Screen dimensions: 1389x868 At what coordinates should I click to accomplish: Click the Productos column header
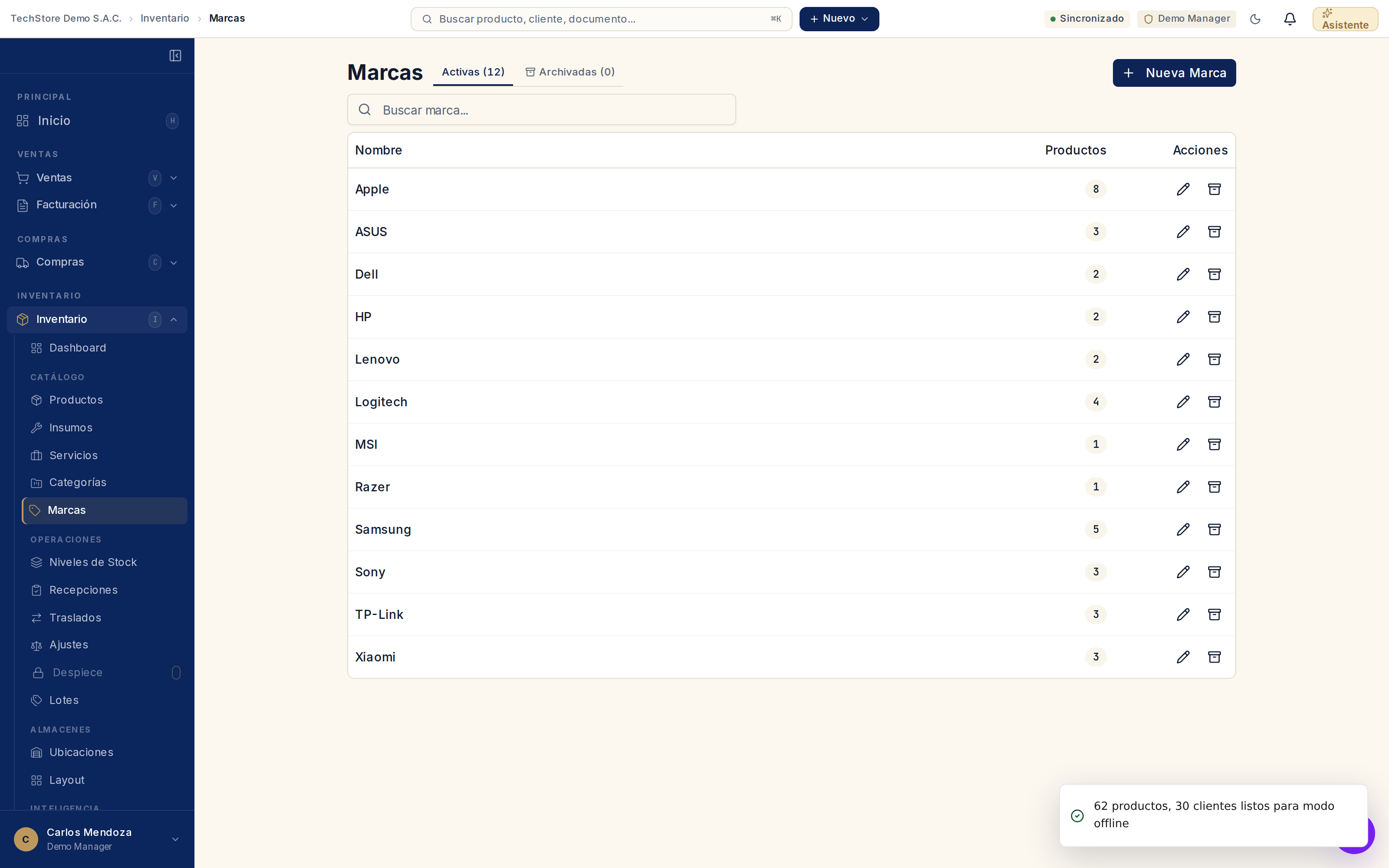pos(1075,151)
